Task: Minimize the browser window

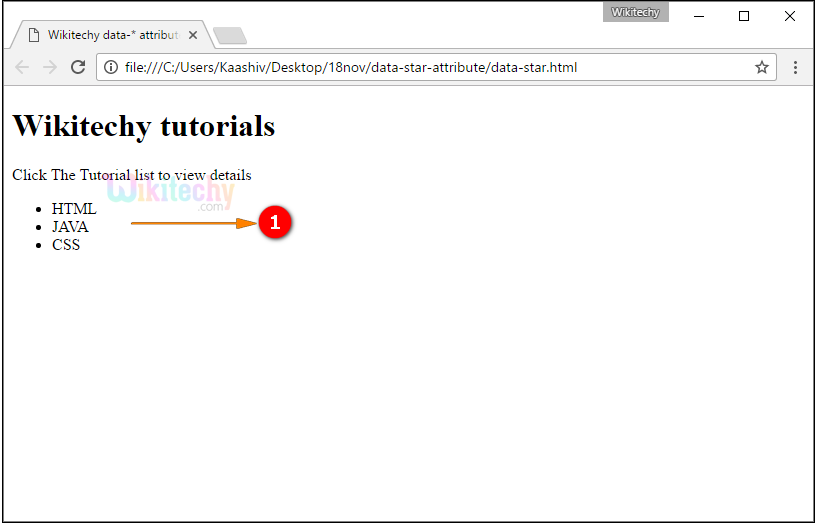Action: point(699,16)
